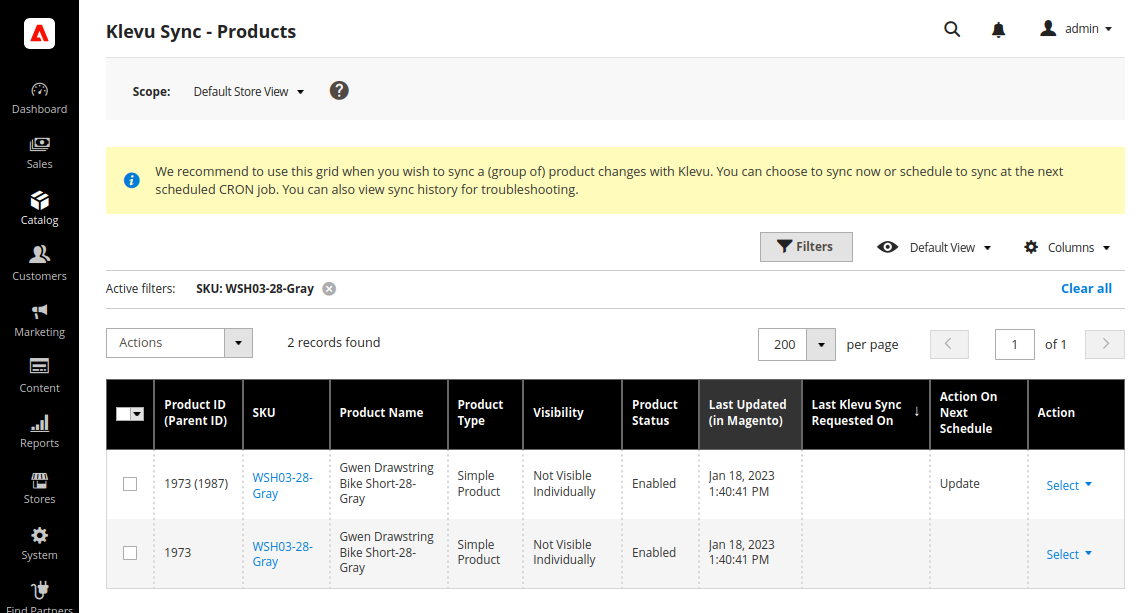Sort by Last Updated (in Magento) header
The width and height of the screenshot is (1147, 613).
tap(751, 413)
